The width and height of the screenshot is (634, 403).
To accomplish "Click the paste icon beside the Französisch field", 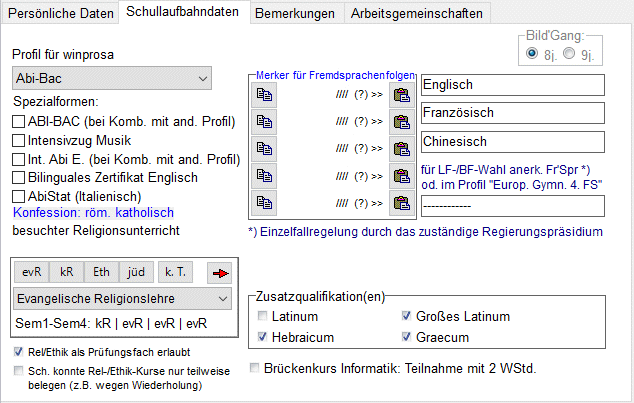I will 401,122.
